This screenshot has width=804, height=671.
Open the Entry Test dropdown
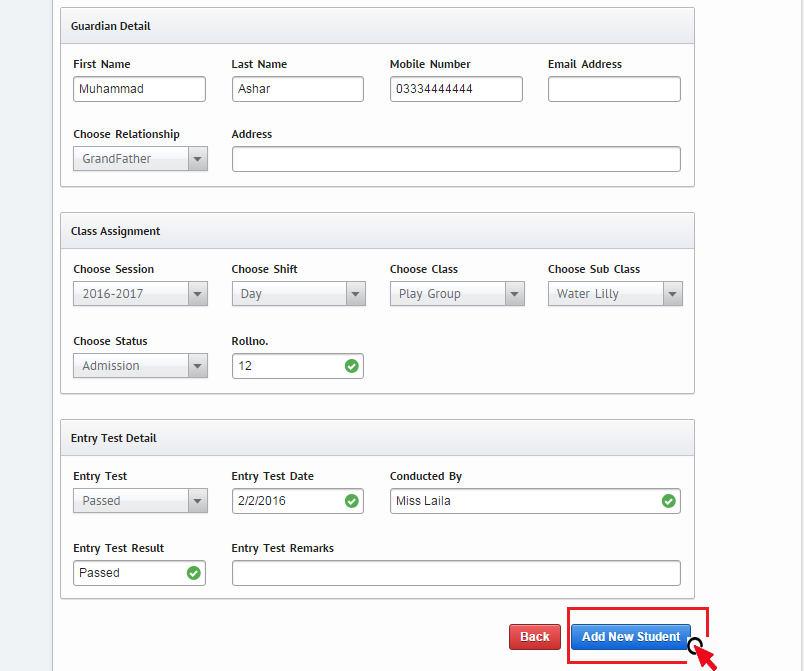point(140,501)
